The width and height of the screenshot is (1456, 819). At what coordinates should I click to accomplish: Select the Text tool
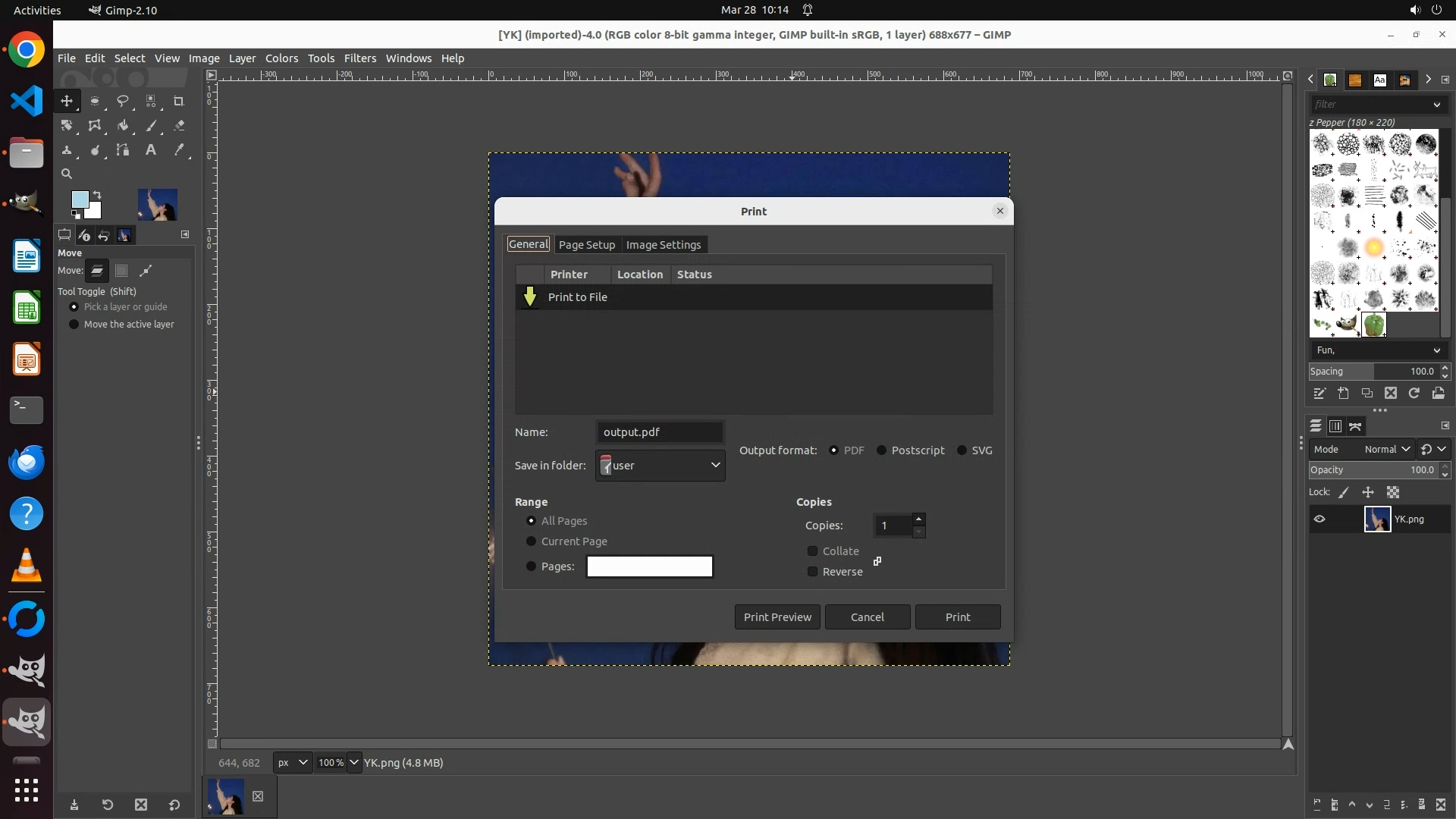pyautogui.click(x=151, y=150)
